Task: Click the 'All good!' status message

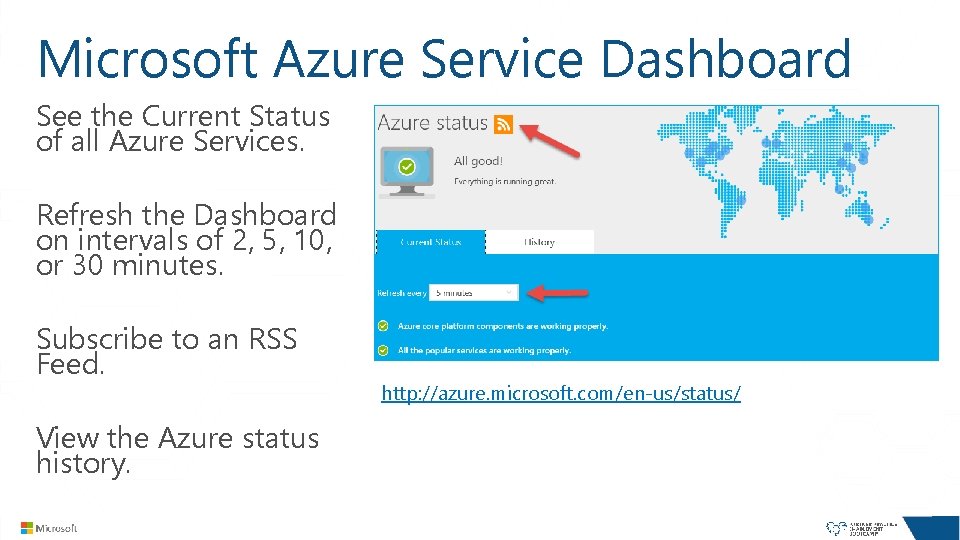Action: [x=478, y=161]
